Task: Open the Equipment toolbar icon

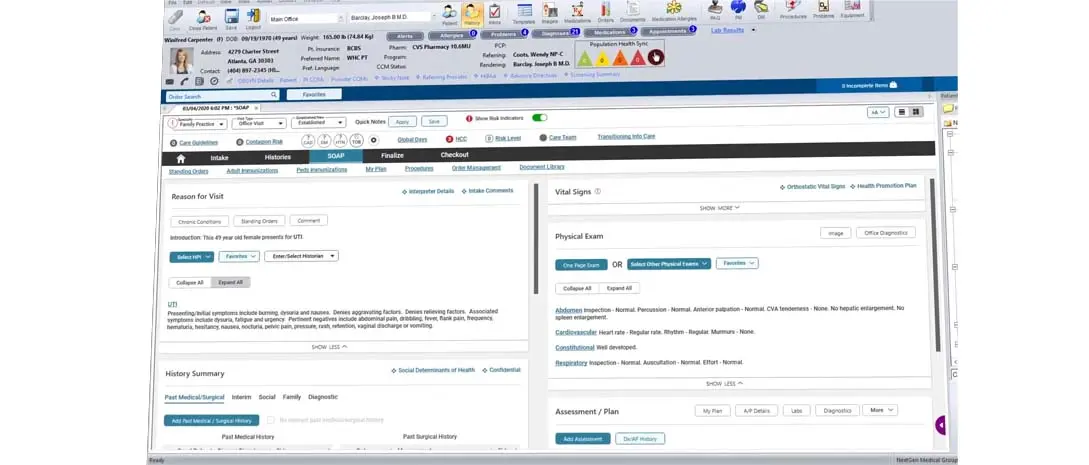Action: [851, 10]
